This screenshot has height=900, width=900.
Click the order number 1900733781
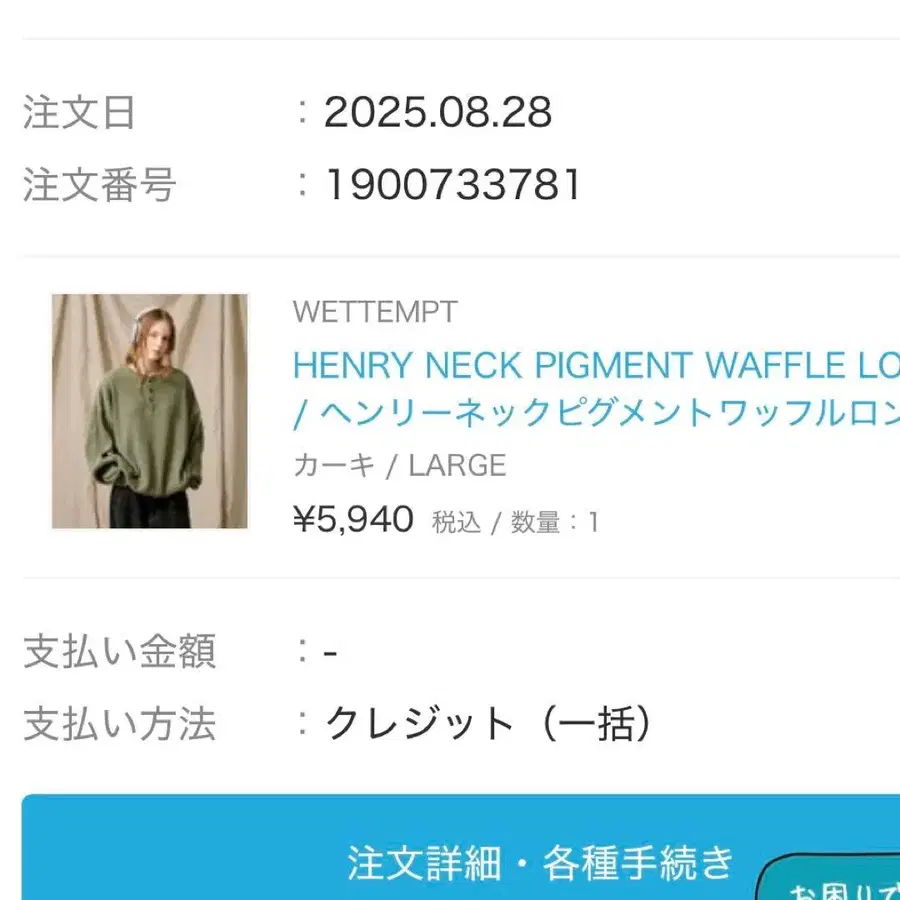coord(453,185)
